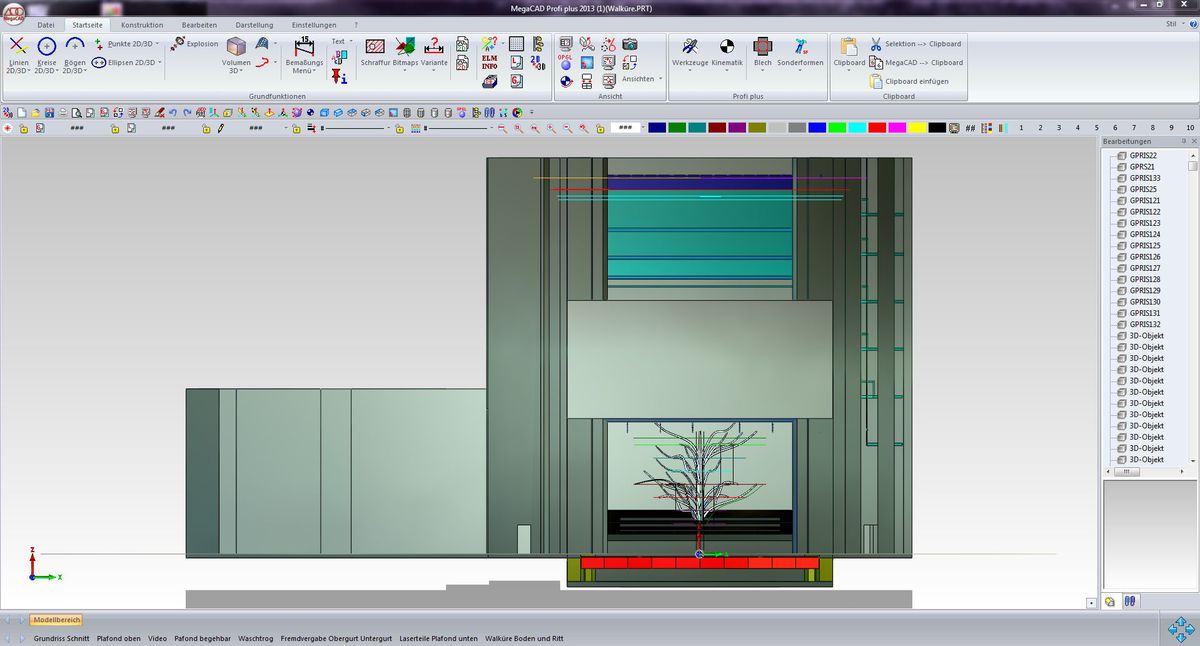Viewport: 1200px width, 646px height.
Task: Select GPRIS133 in the Bearbeitungen tree
Action: tap(1144, 178)
